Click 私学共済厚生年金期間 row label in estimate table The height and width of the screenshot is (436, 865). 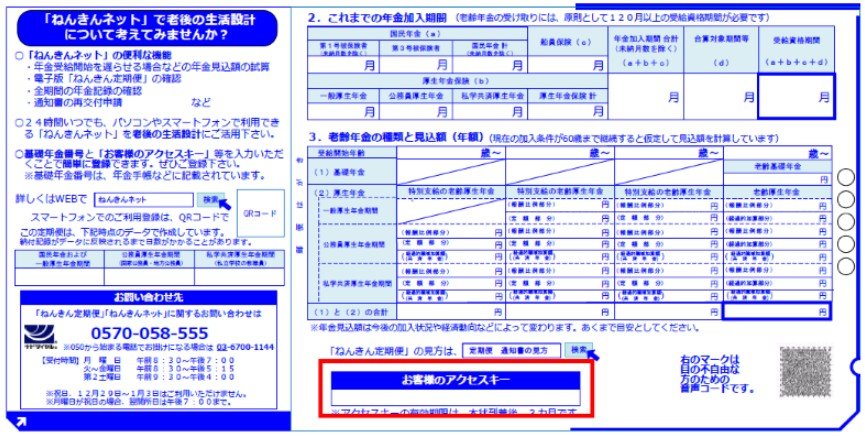tap(358, 283)
